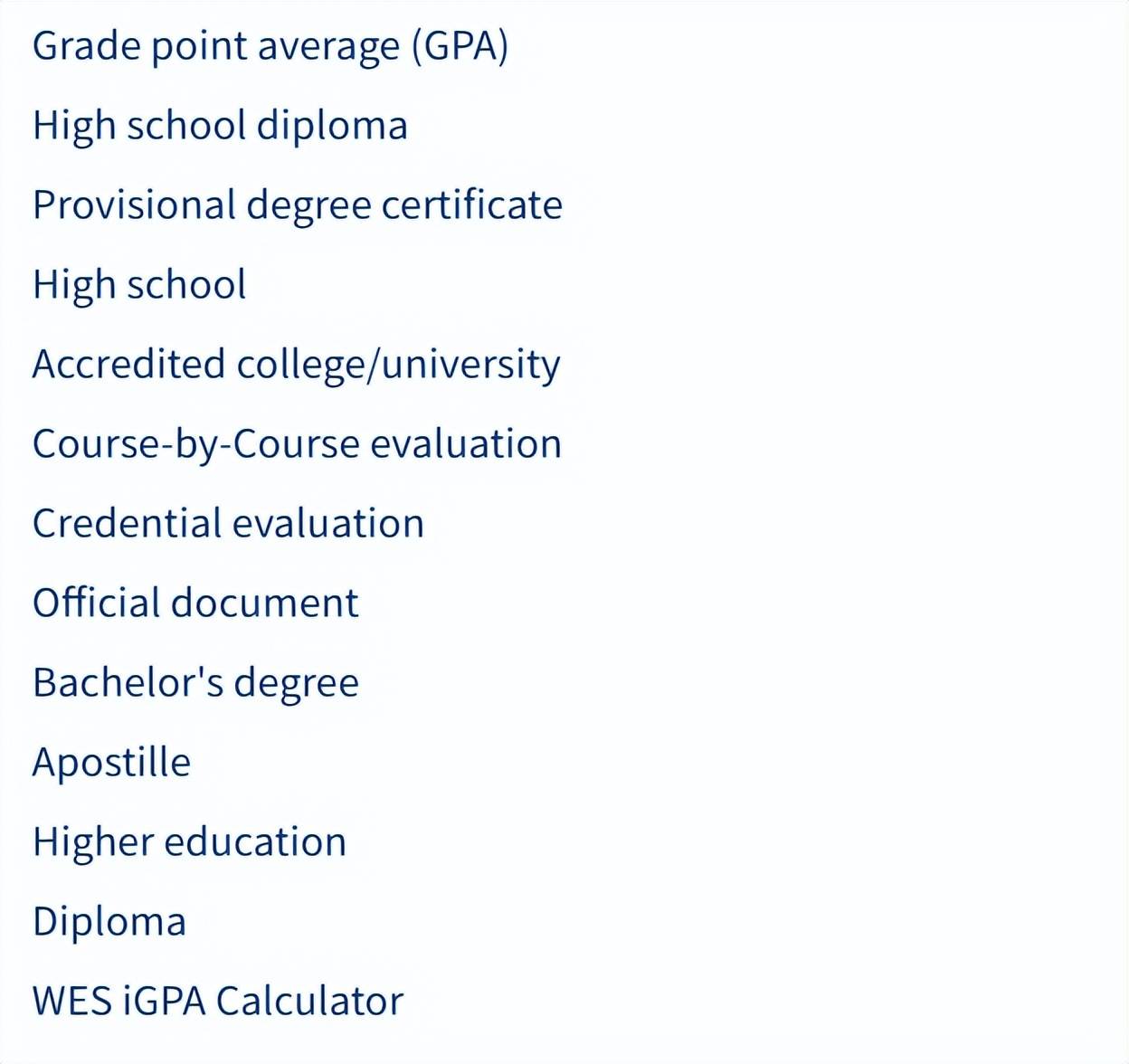Open the Bachelor's degree term
1129x1064 pixels.
195,683
